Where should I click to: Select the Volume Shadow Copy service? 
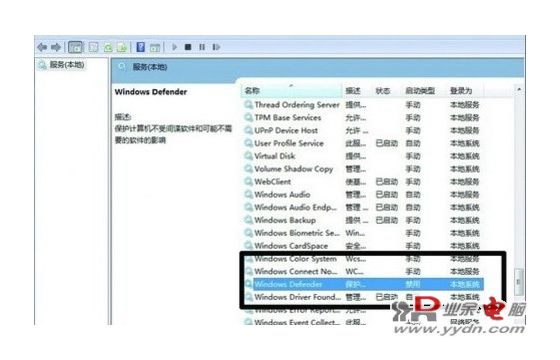pyautogui.click(x=294, y=169)
